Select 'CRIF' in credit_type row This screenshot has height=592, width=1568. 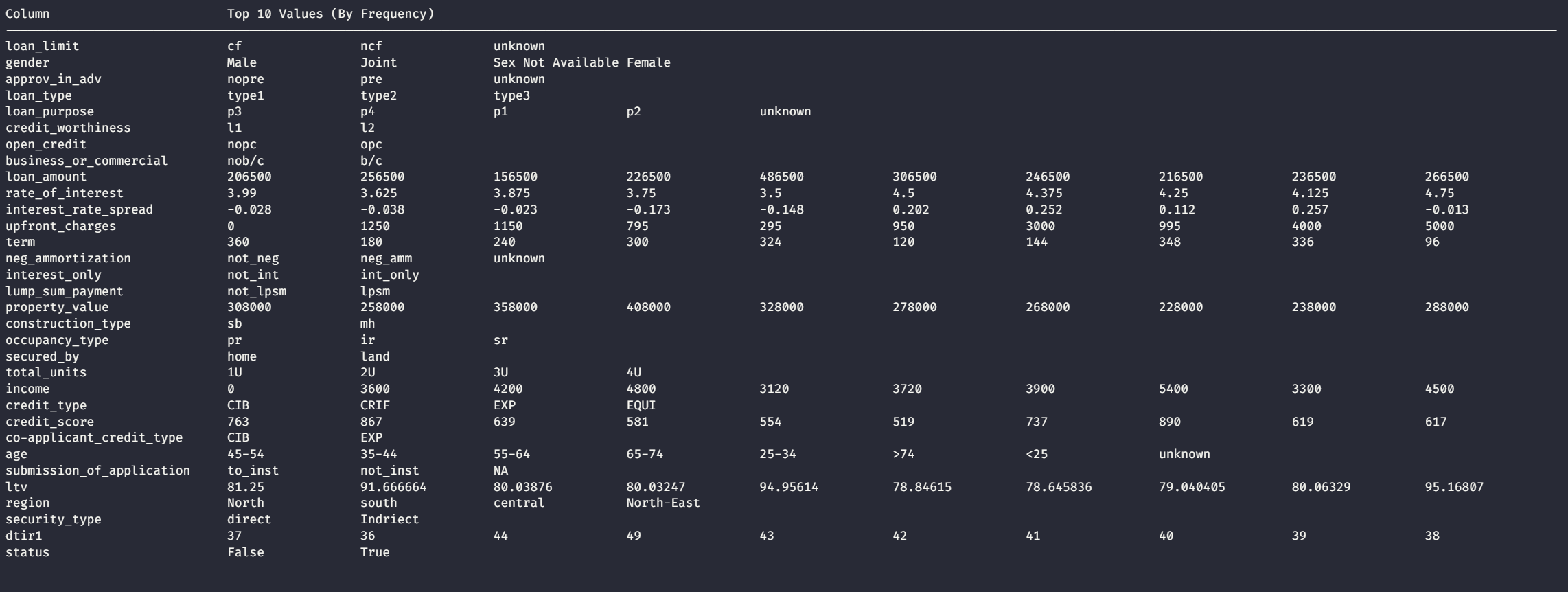coord(375,405)
